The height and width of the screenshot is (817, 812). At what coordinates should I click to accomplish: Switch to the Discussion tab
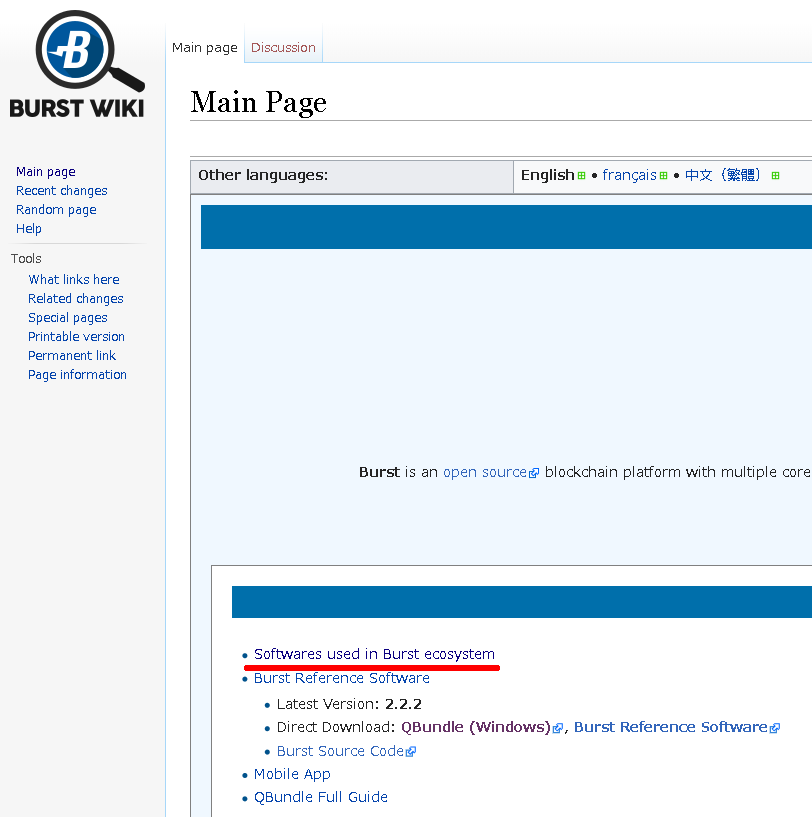click(x=283, y=47)
